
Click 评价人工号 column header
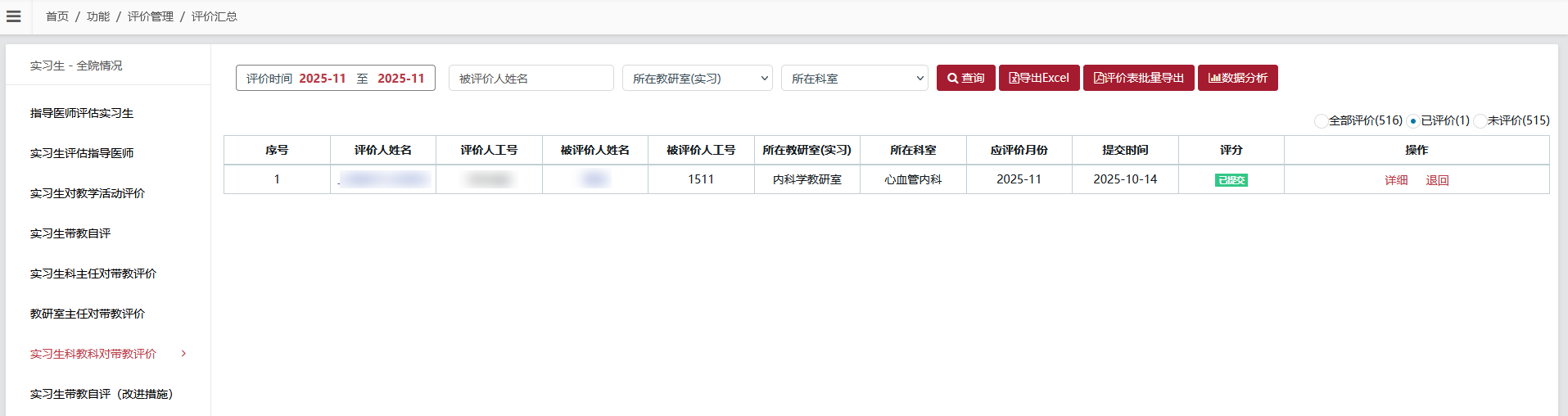(x=489, y=150)
